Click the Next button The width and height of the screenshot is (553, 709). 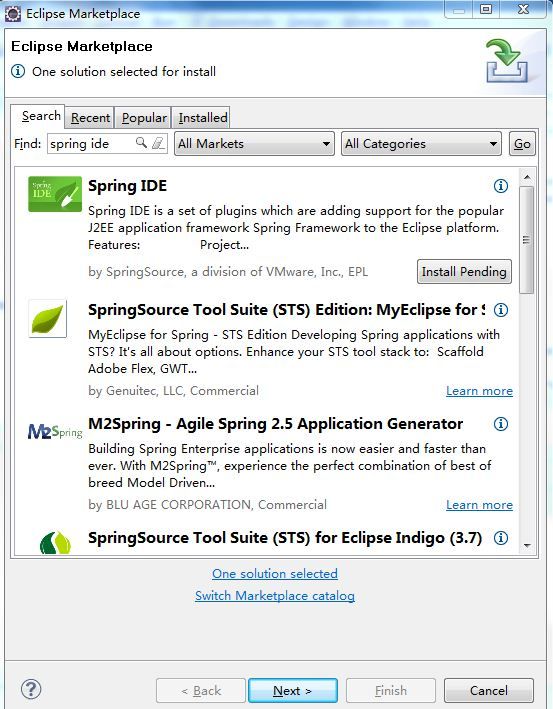point(293,690)
